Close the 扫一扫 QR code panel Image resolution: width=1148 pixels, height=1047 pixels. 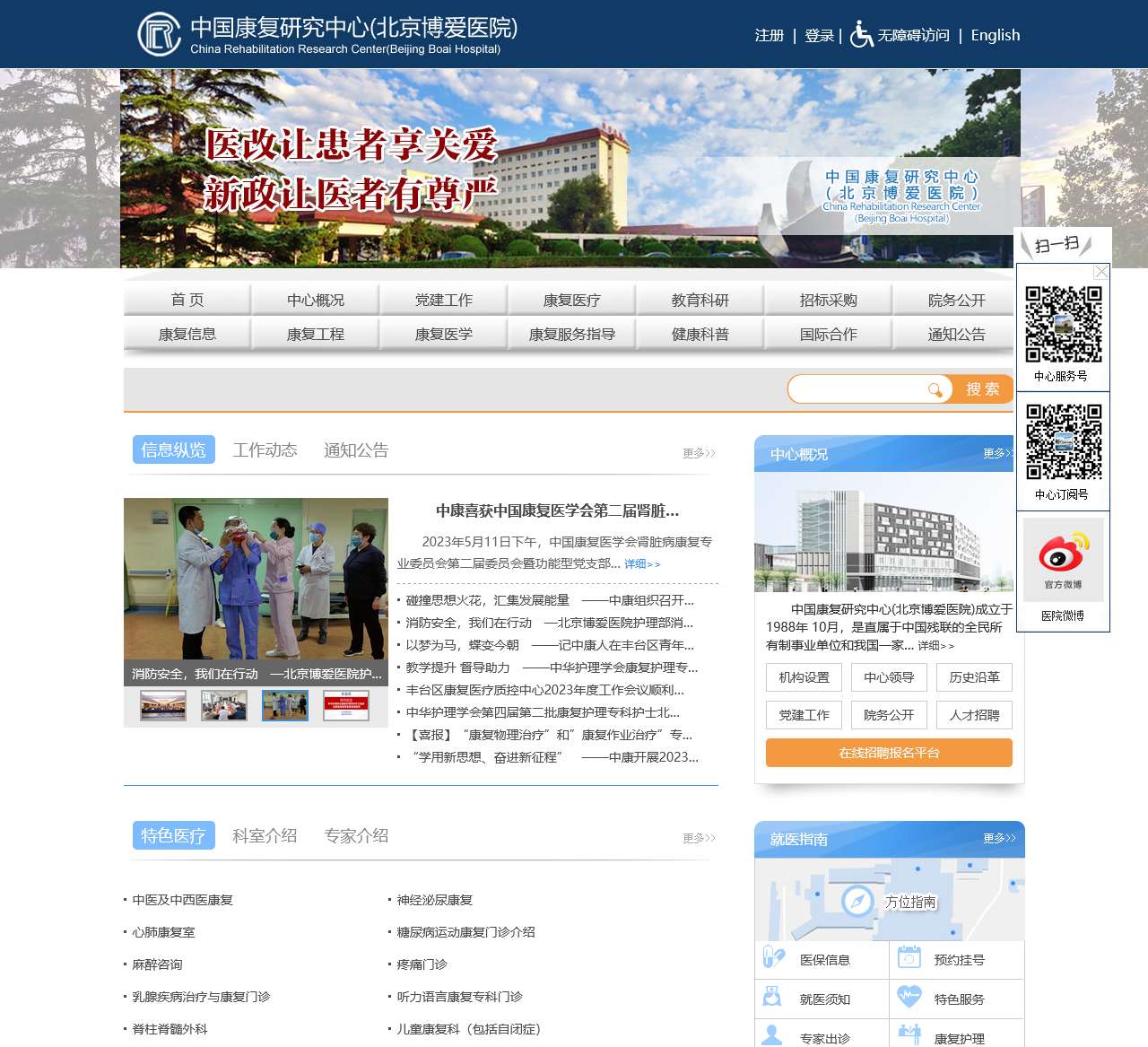(1100, 272)
